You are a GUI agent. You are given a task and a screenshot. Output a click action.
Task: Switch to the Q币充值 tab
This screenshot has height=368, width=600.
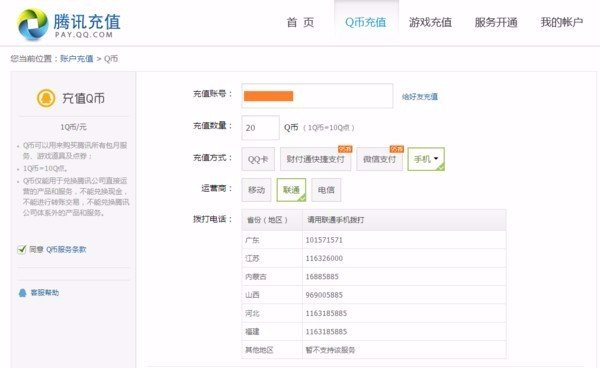tap(366, 23)
